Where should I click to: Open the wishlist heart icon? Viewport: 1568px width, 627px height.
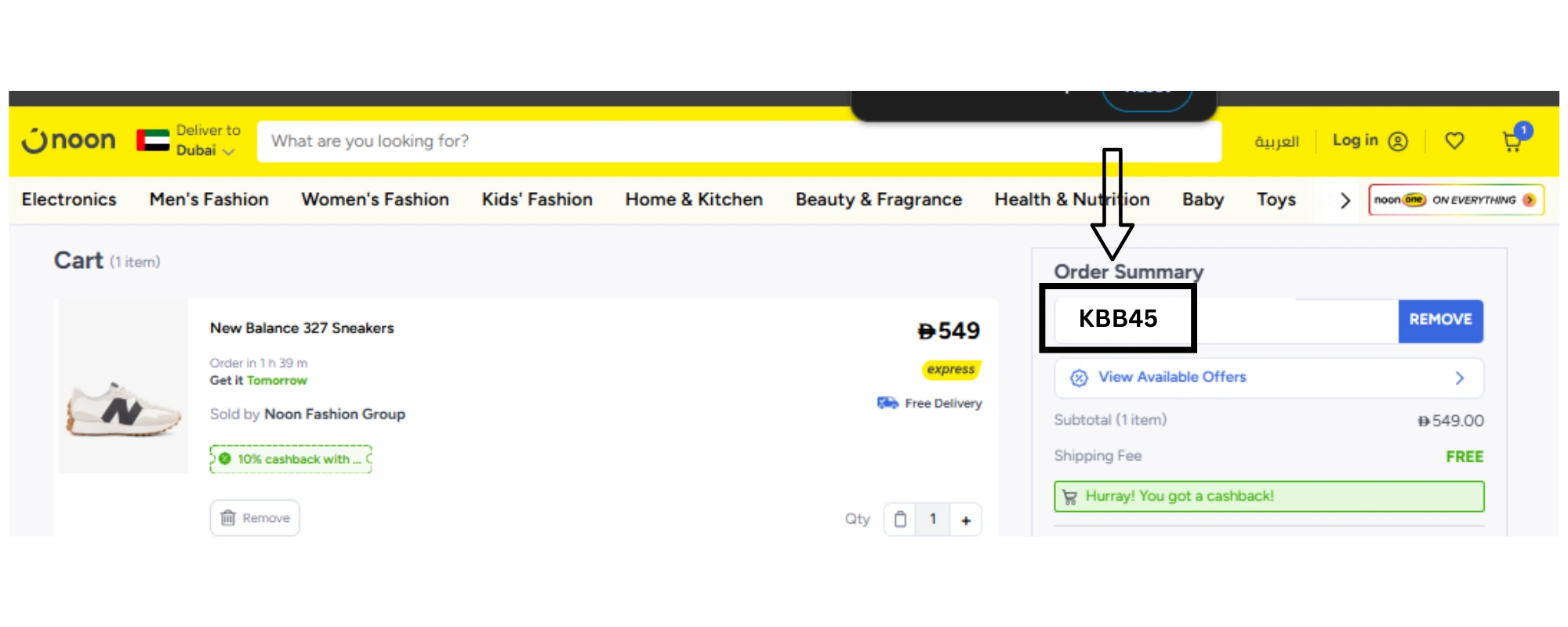click(1454, 141)
